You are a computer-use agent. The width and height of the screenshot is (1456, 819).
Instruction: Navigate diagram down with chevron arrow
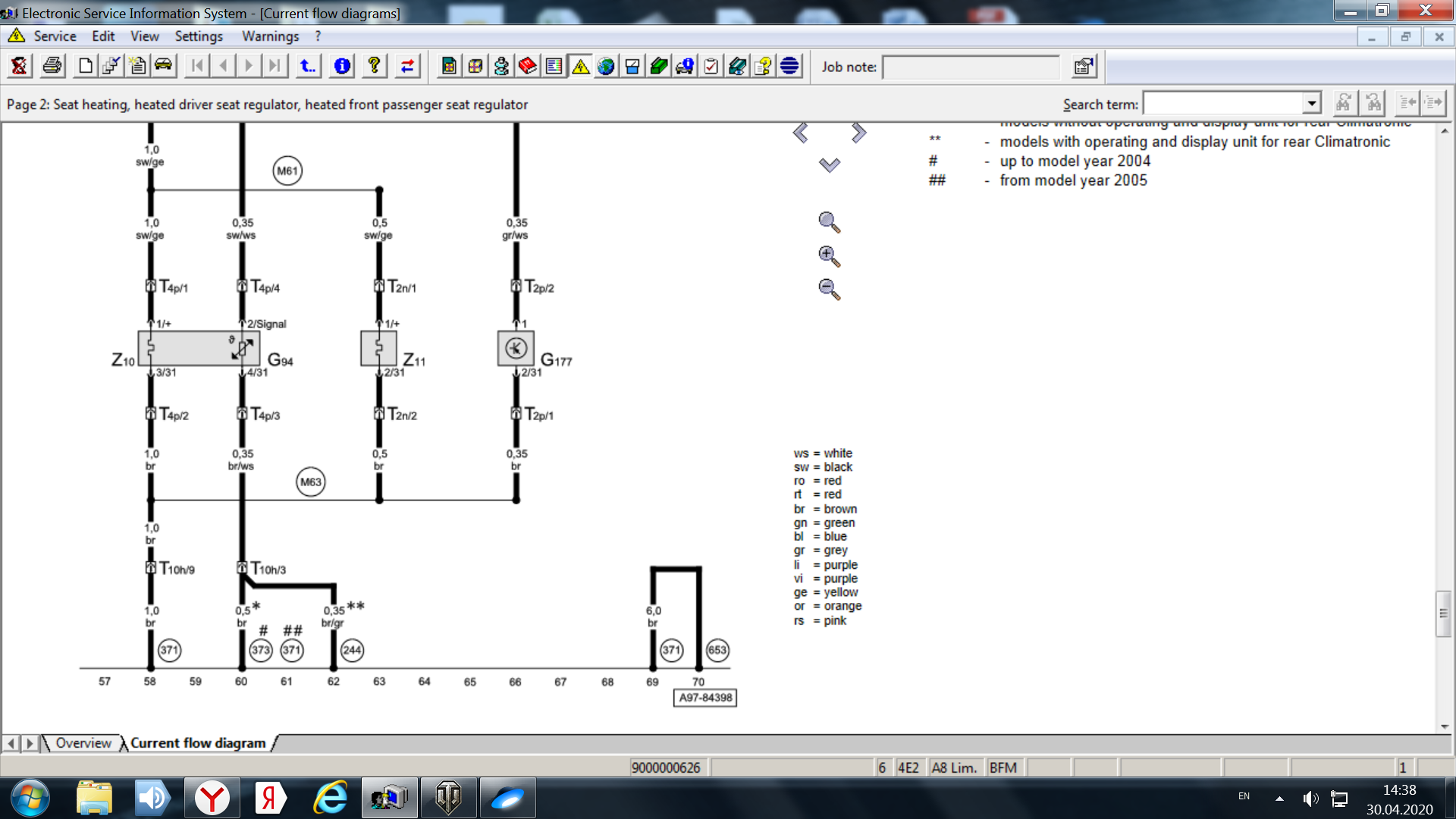pyautogui.click(x=830, y=165)
